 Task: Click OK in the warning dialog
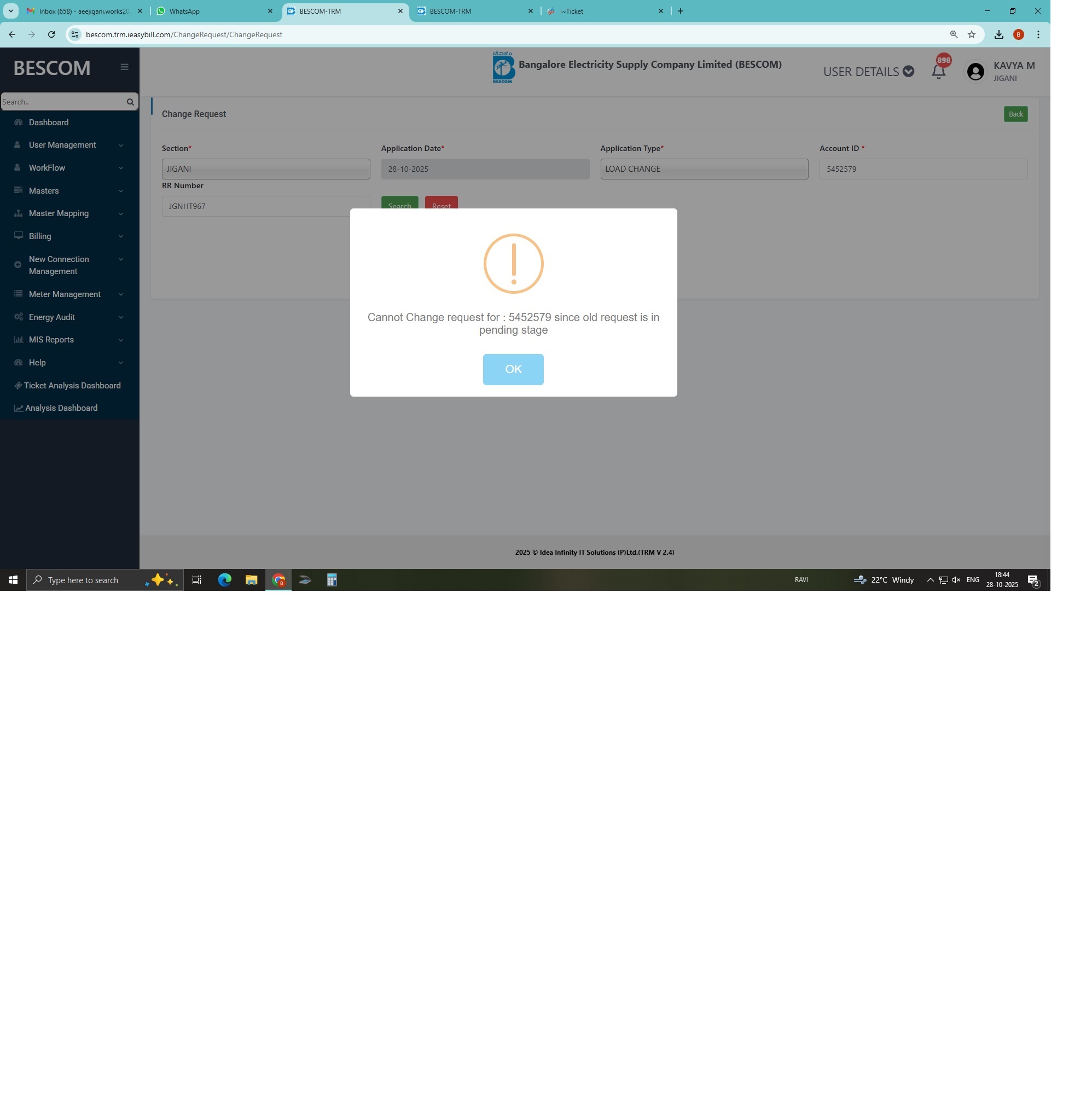coord(513,369)
